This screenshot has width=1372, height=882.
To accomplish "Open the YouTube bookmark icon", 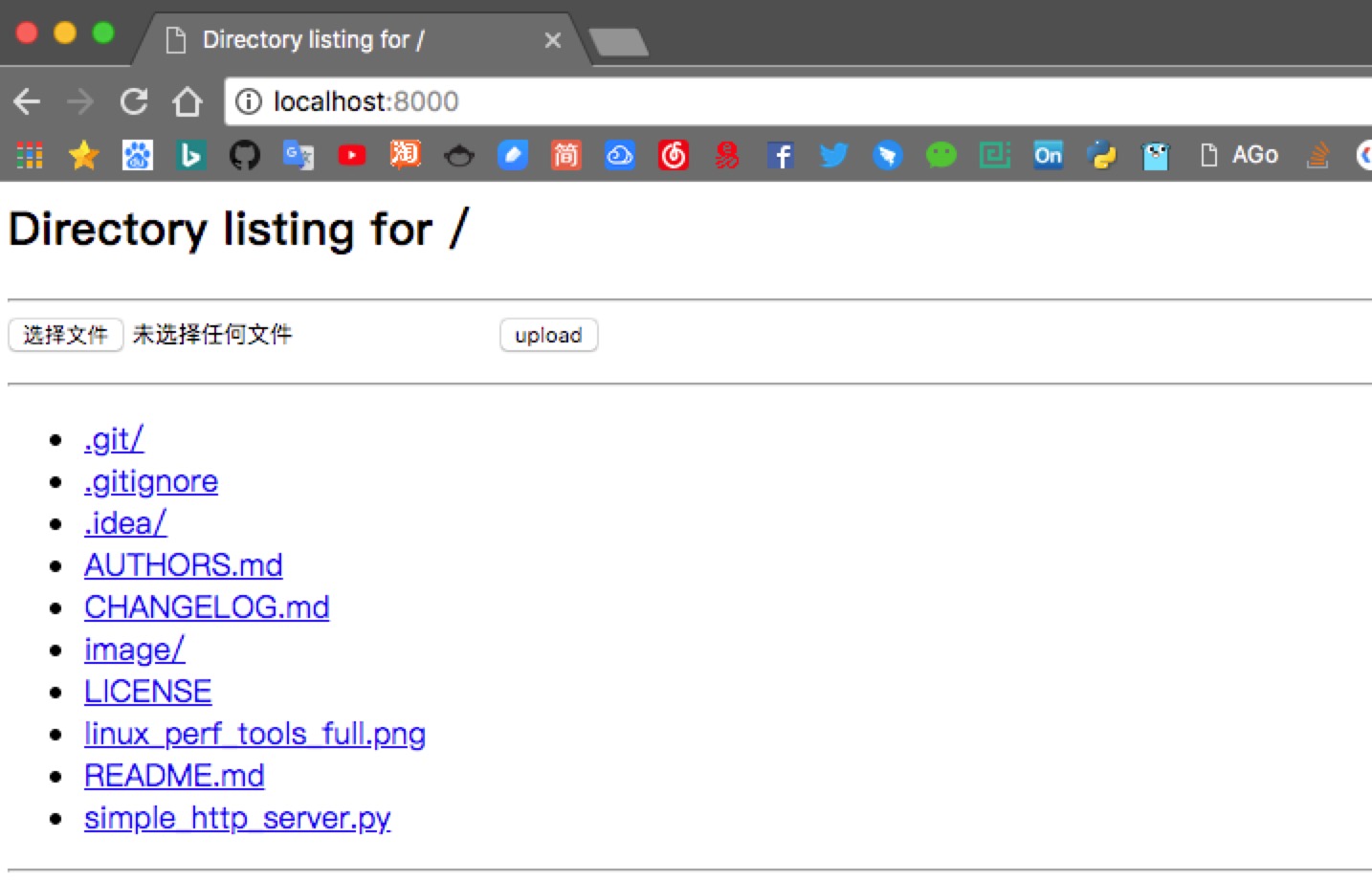I will [352, 155].
